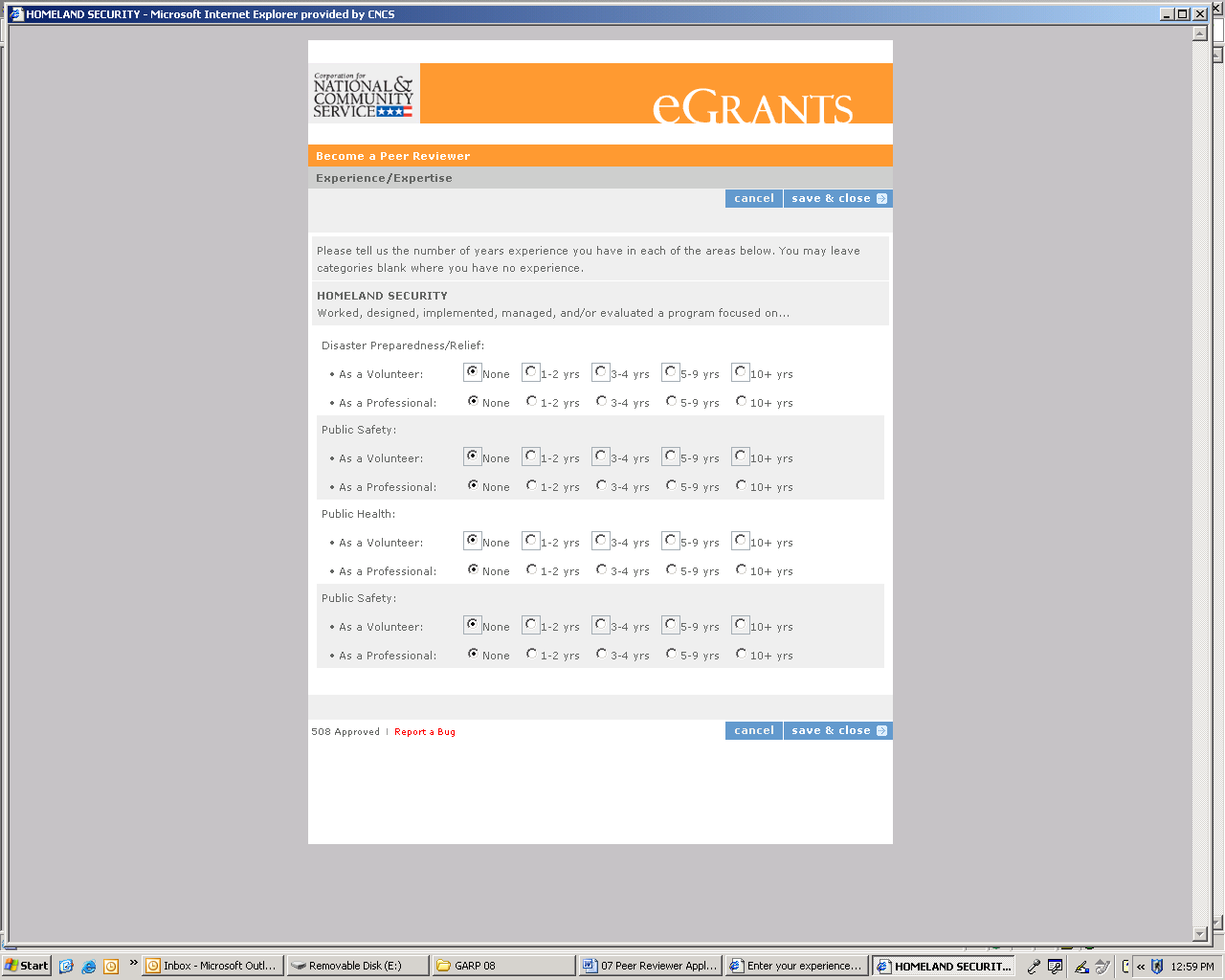Click the top save & close button
This screenshot has height=980, width=1225.
pyautogui.click(x=837, y=198)
